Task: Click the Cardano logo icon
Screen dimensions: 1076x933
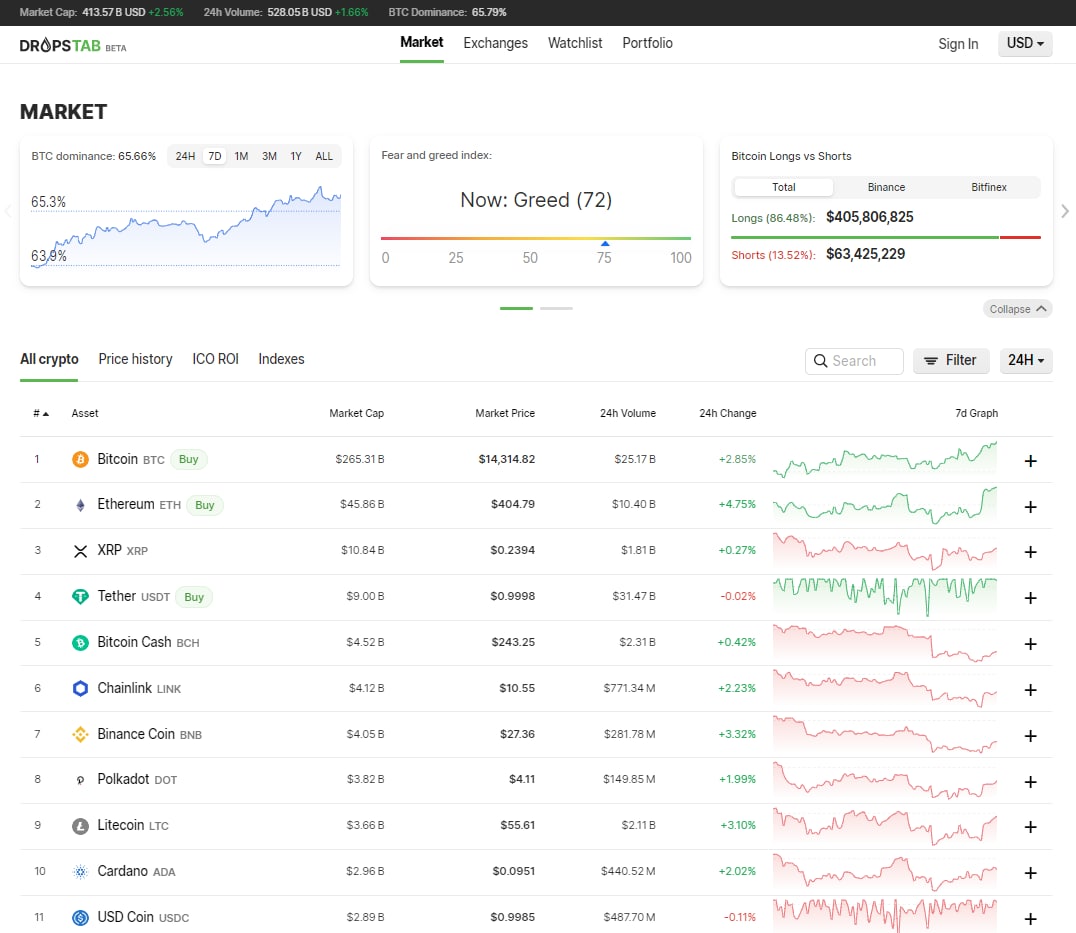Action: point(80,872)
